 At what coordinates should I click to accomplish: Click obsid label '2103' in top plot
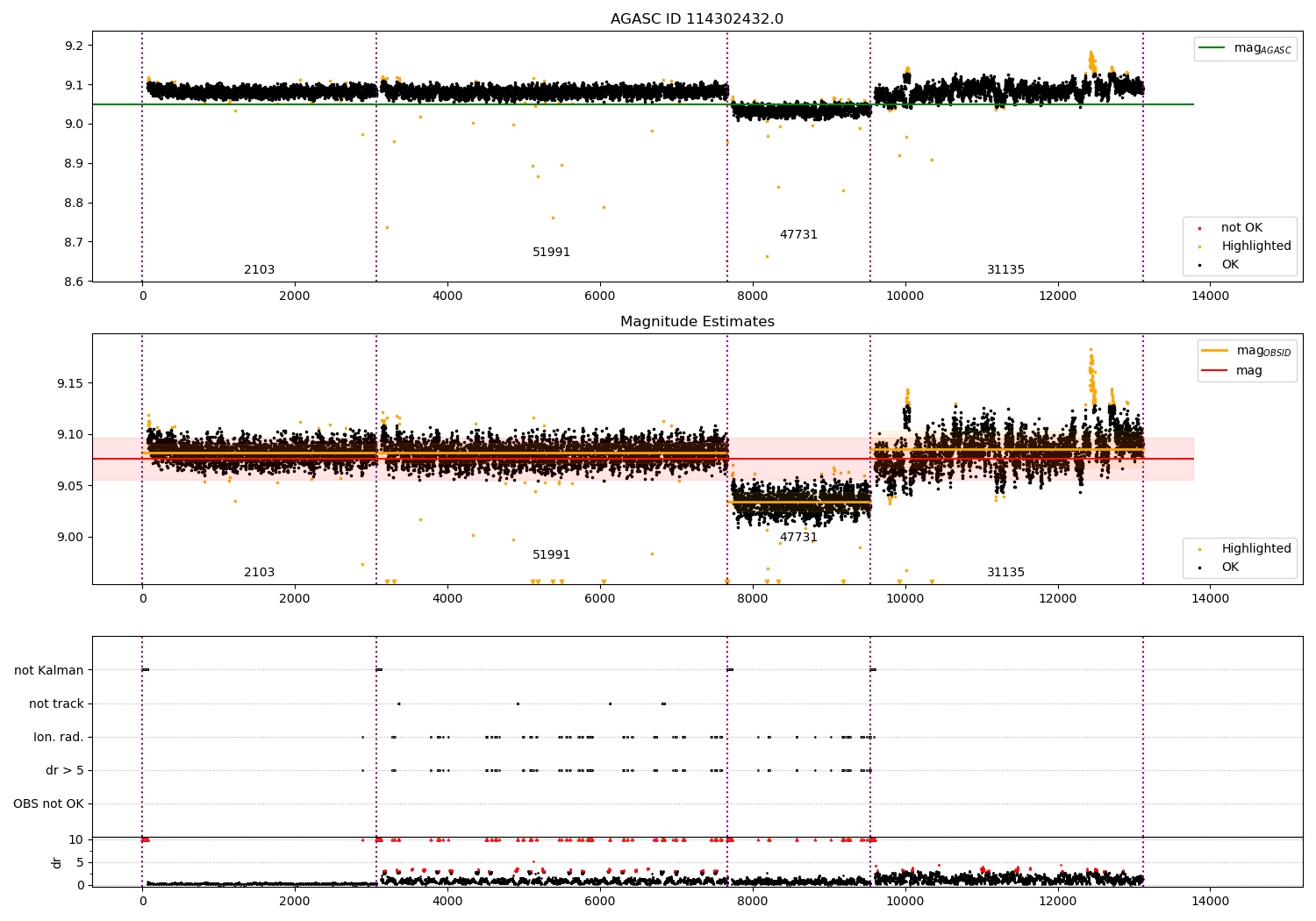click(259, 270)
